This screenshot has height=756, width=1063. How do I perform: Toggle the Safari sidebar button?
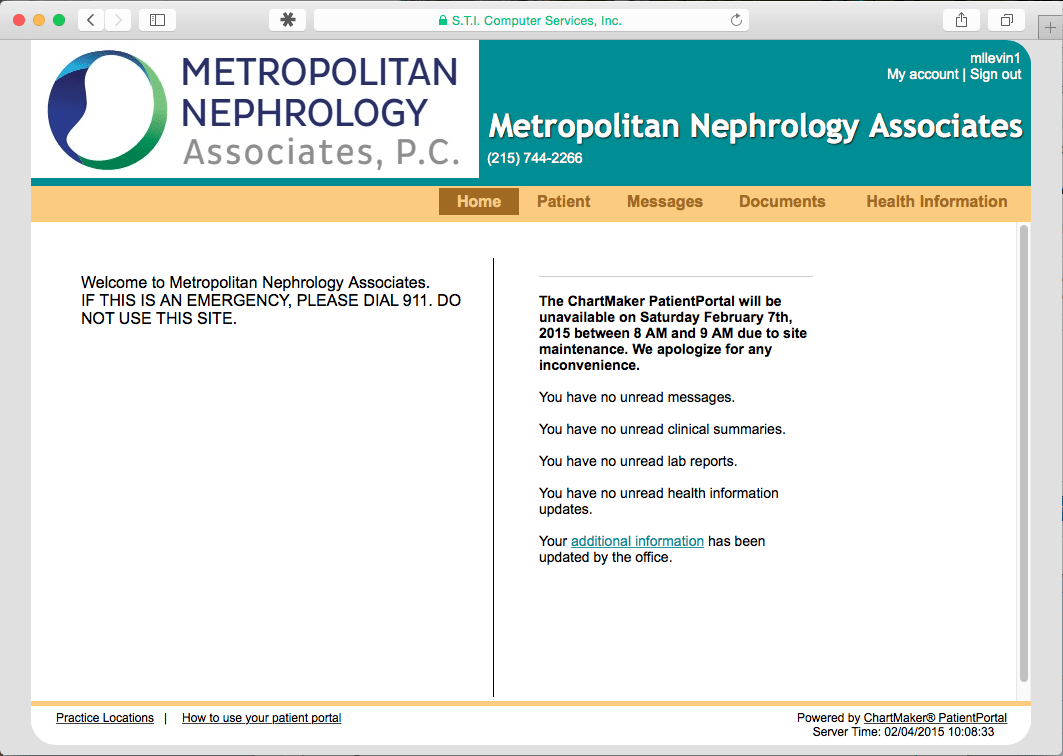point(157,20)
